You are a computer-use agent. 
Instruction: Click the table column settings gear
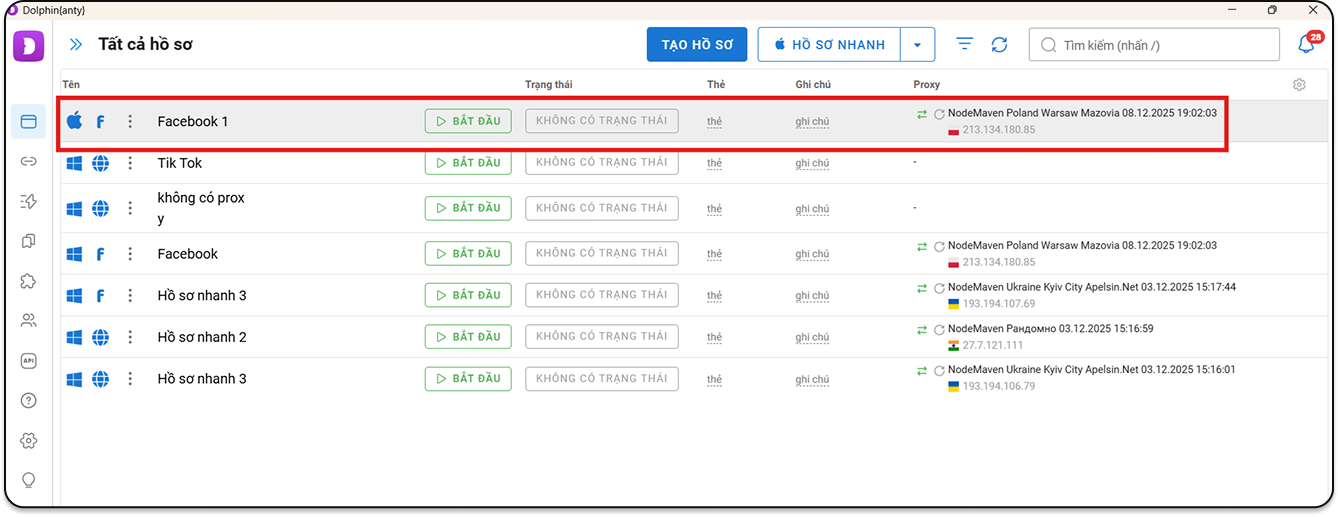pyautogui.click(x=1299, y=85)
